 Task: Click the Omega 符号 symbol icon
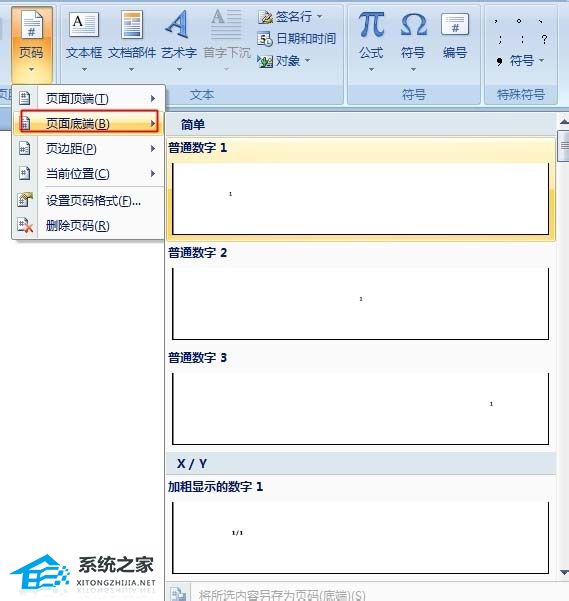click(414, 25)
